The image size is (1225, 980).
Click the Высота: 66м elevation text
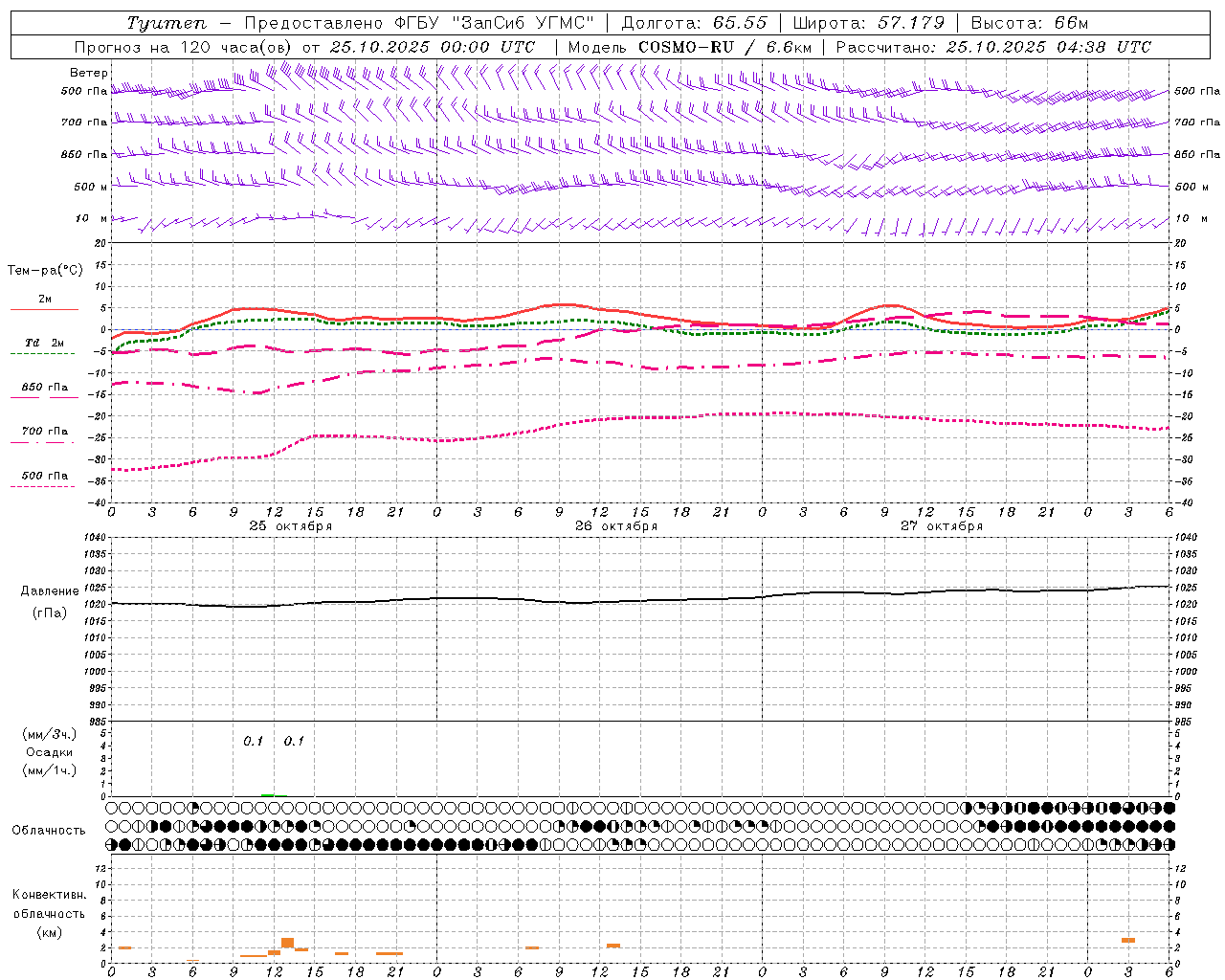tap(1030, 23)
